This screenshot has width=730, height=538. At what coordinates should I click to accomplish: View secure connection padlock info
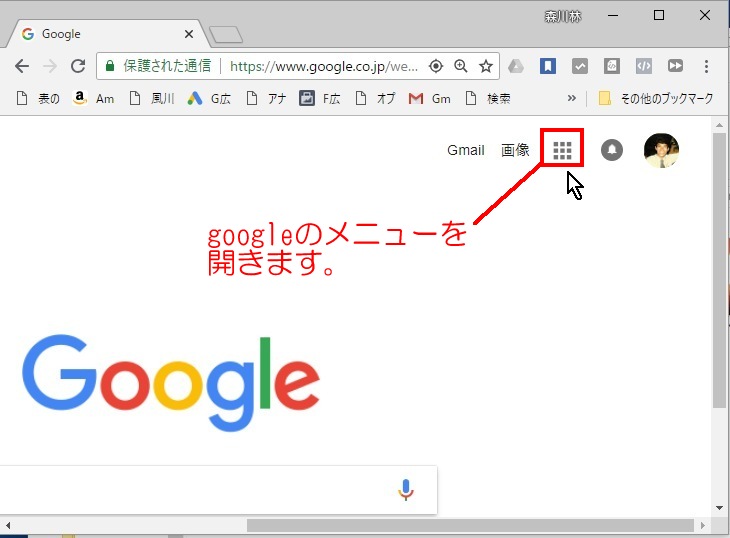click(x=110, y=66)
